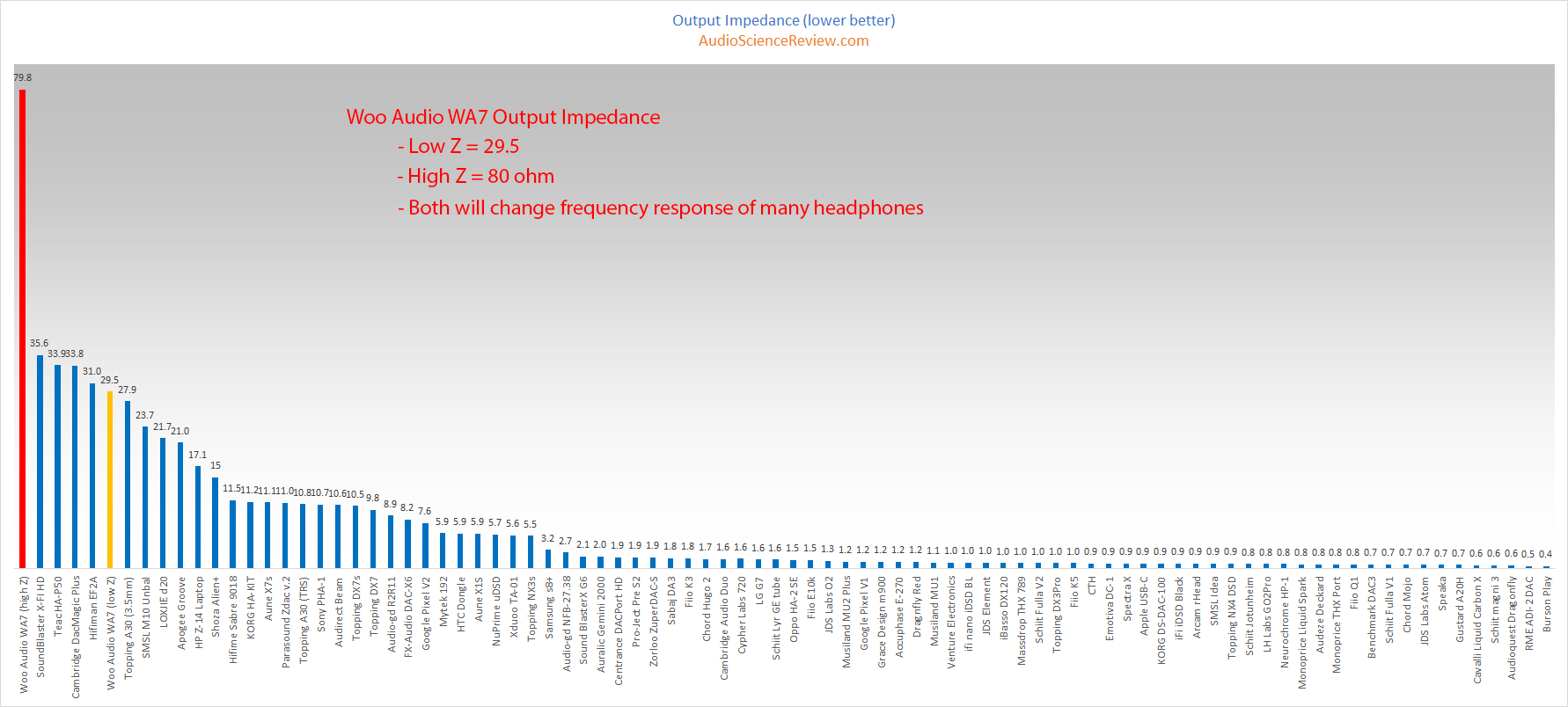Select the 'JDS Labs O2' axis label
Screen dimensions: 1568x707
pos(829,605)
